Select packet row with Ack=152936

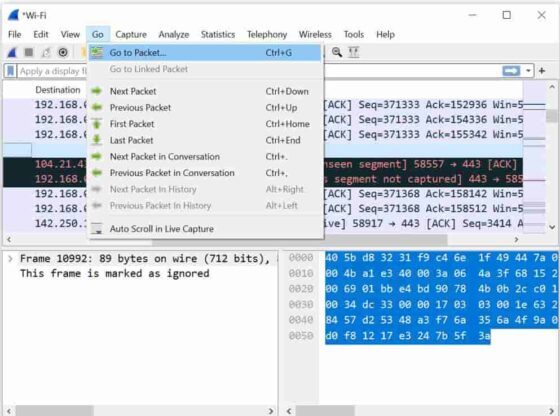click(x=423, y=105)
